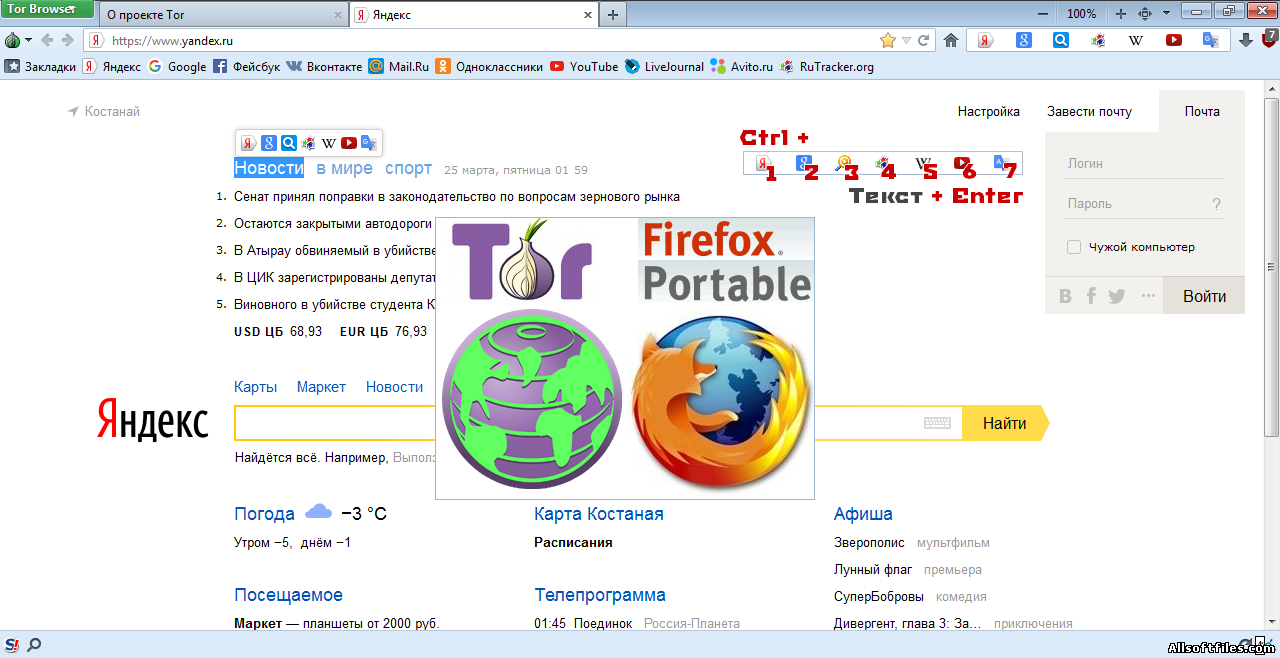The height and width of the screenshot is (658, 1280).
Task: Bookmark this page with the star icon
Action: coord(887,40)
